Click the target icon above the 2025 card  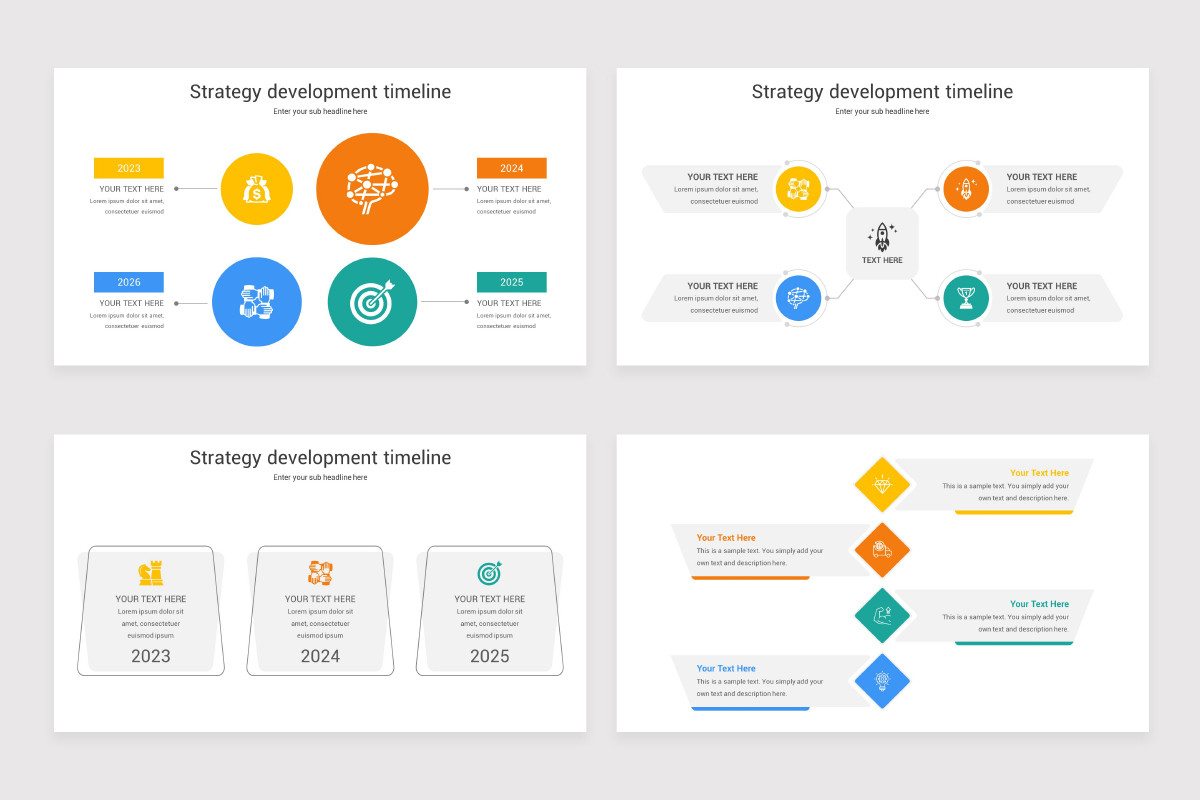pyautogui.click(x=490, y=571)
